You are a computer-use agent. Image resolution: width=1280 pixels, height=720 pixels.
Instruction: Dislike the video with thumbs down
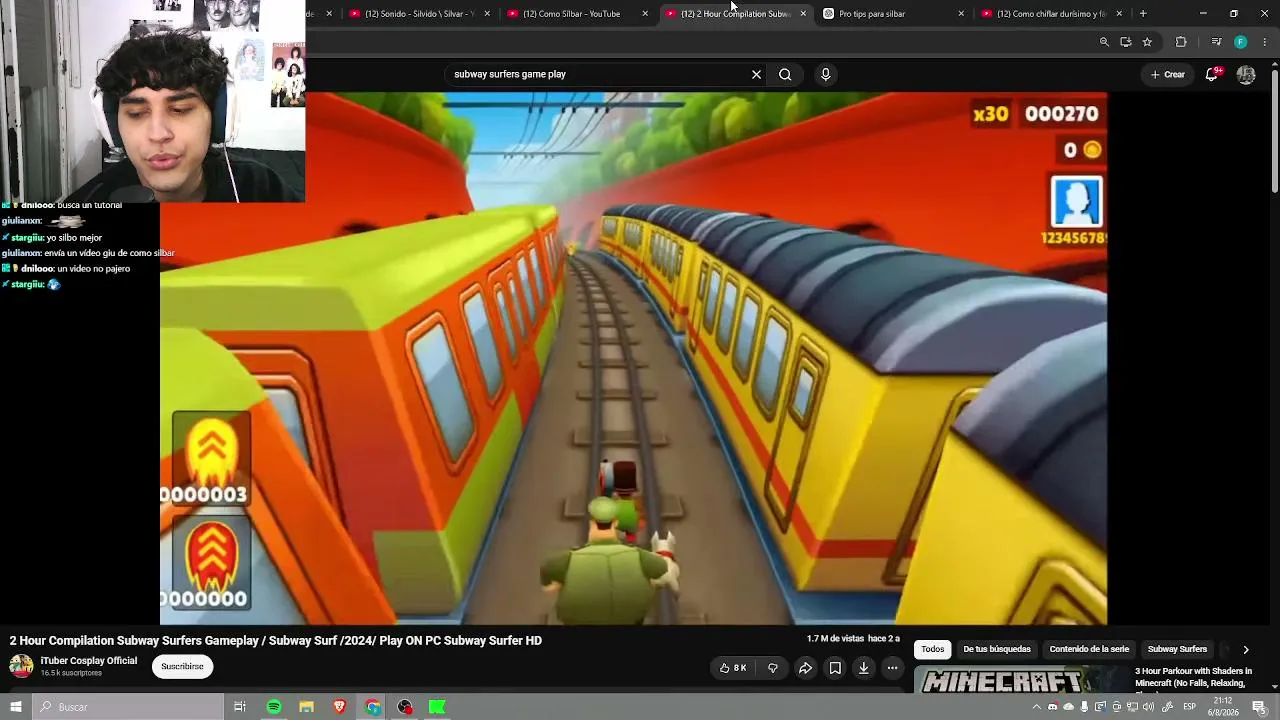[x=772, y=668]
